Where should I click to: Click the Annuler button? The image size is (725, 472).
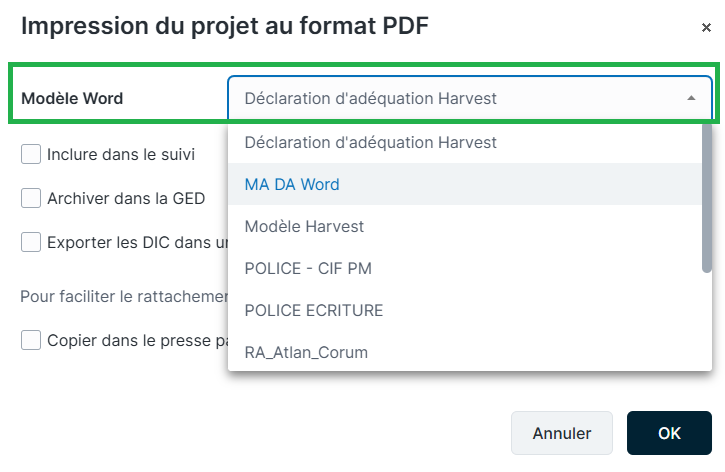click(562, 433)
